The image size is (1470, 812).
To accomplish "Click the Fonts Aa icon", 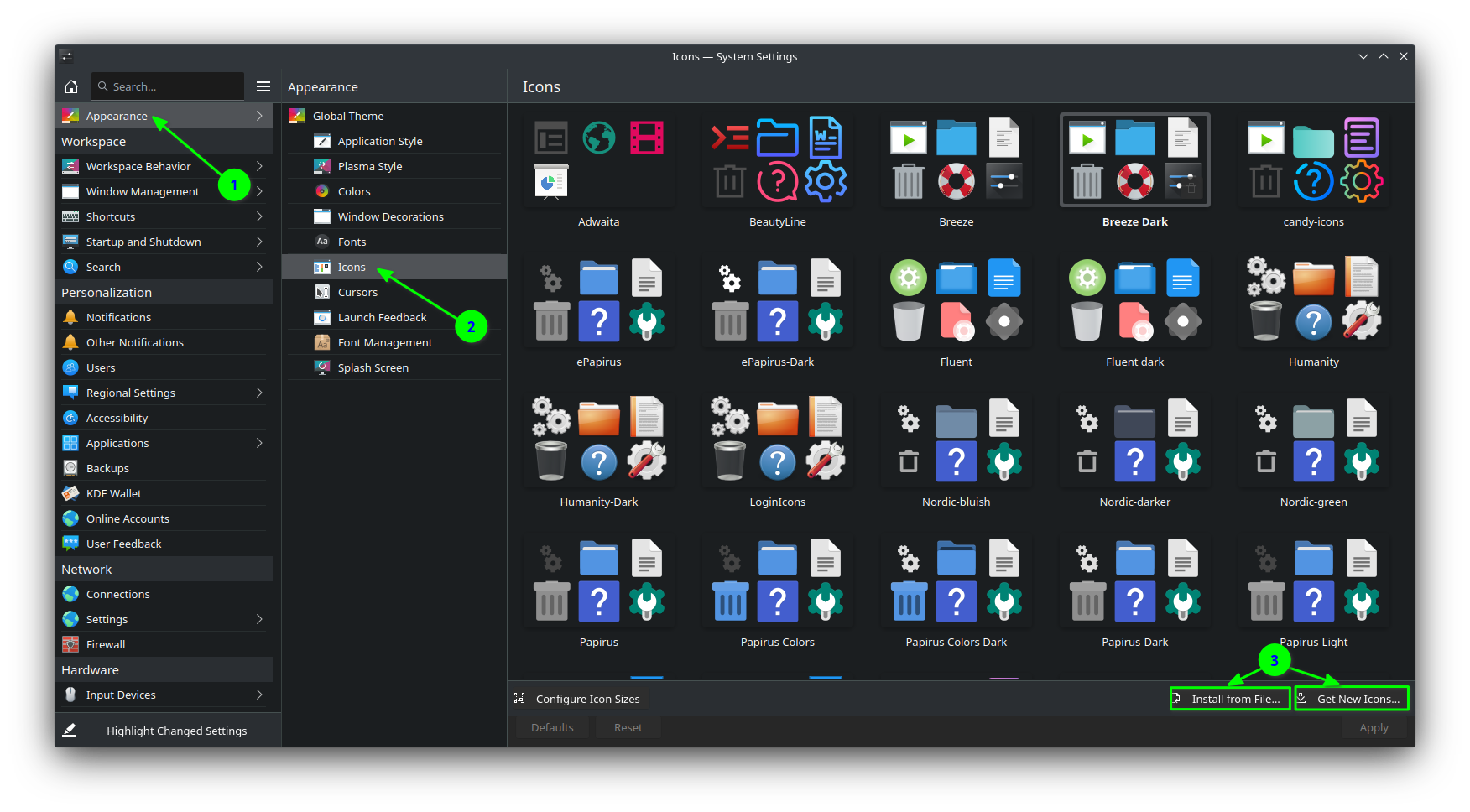I will 322,242.
